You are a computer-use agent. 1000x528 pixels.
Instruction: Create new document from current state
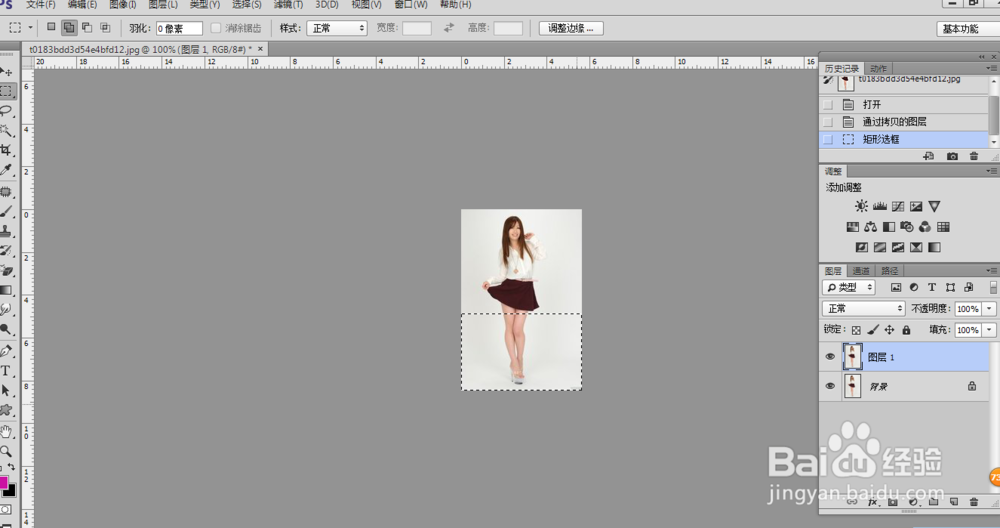point(929,156)
